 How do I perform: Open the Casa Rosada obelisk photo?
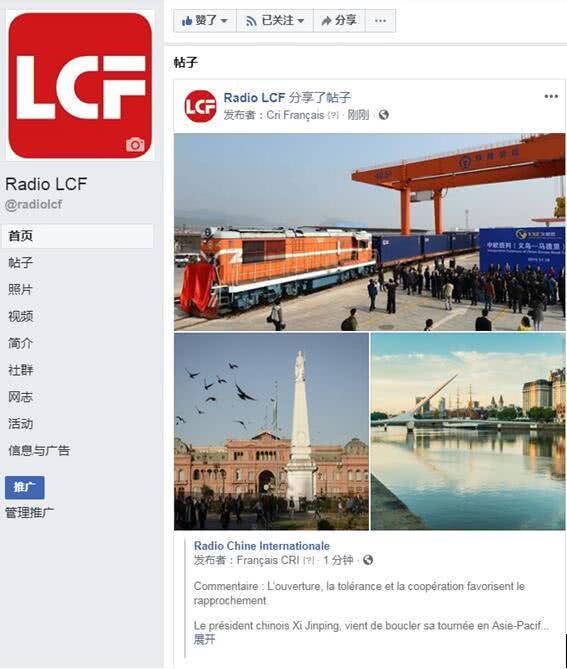pyautogui.click(x=271, y=431)
